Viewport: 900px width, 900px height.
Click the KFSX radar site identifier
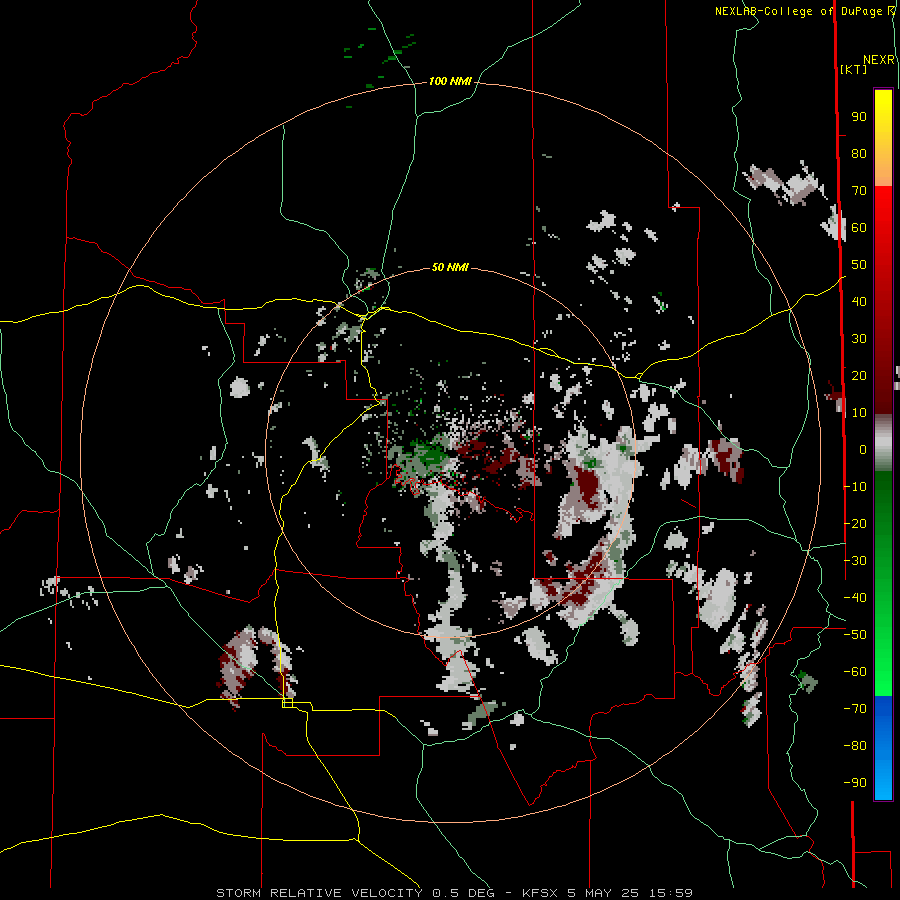pyautogui.click(x=540, y=893)
